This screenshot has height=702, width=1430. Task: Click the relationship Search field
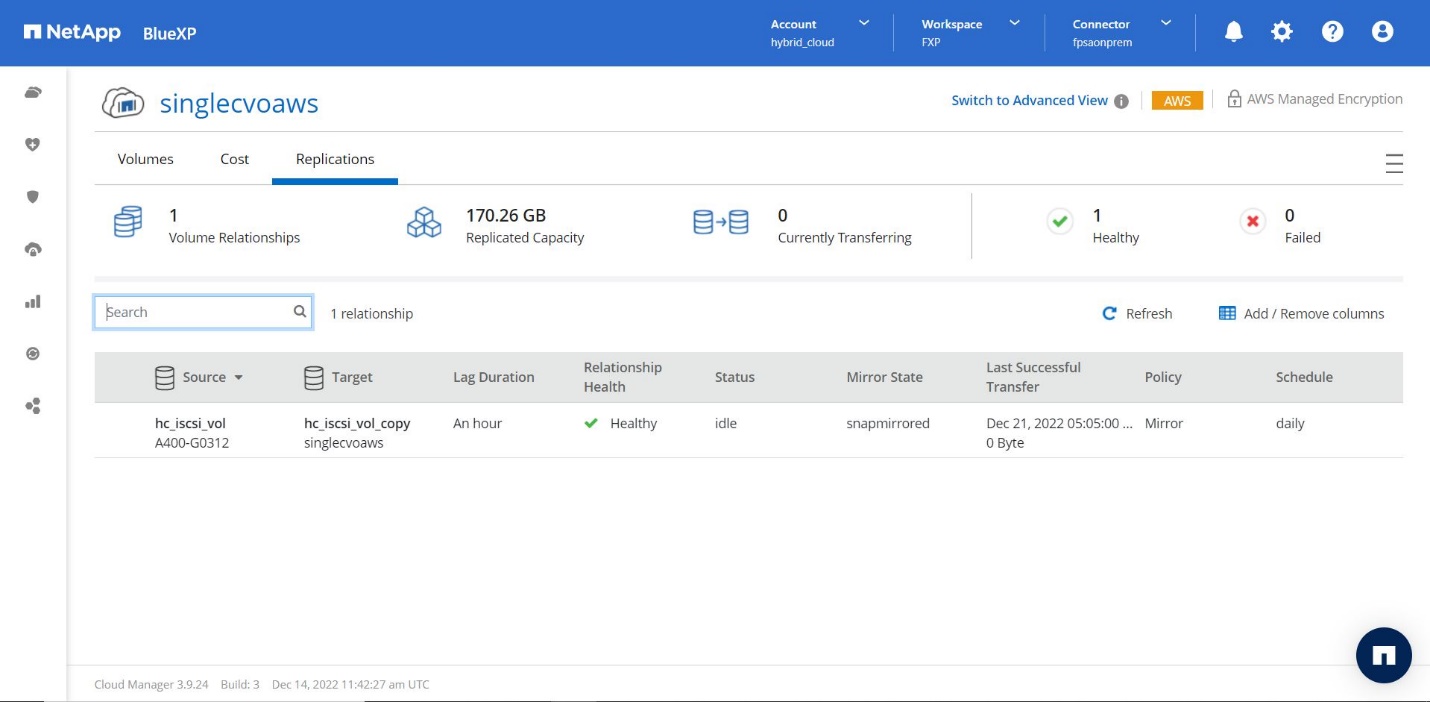(x=195, y=312)
